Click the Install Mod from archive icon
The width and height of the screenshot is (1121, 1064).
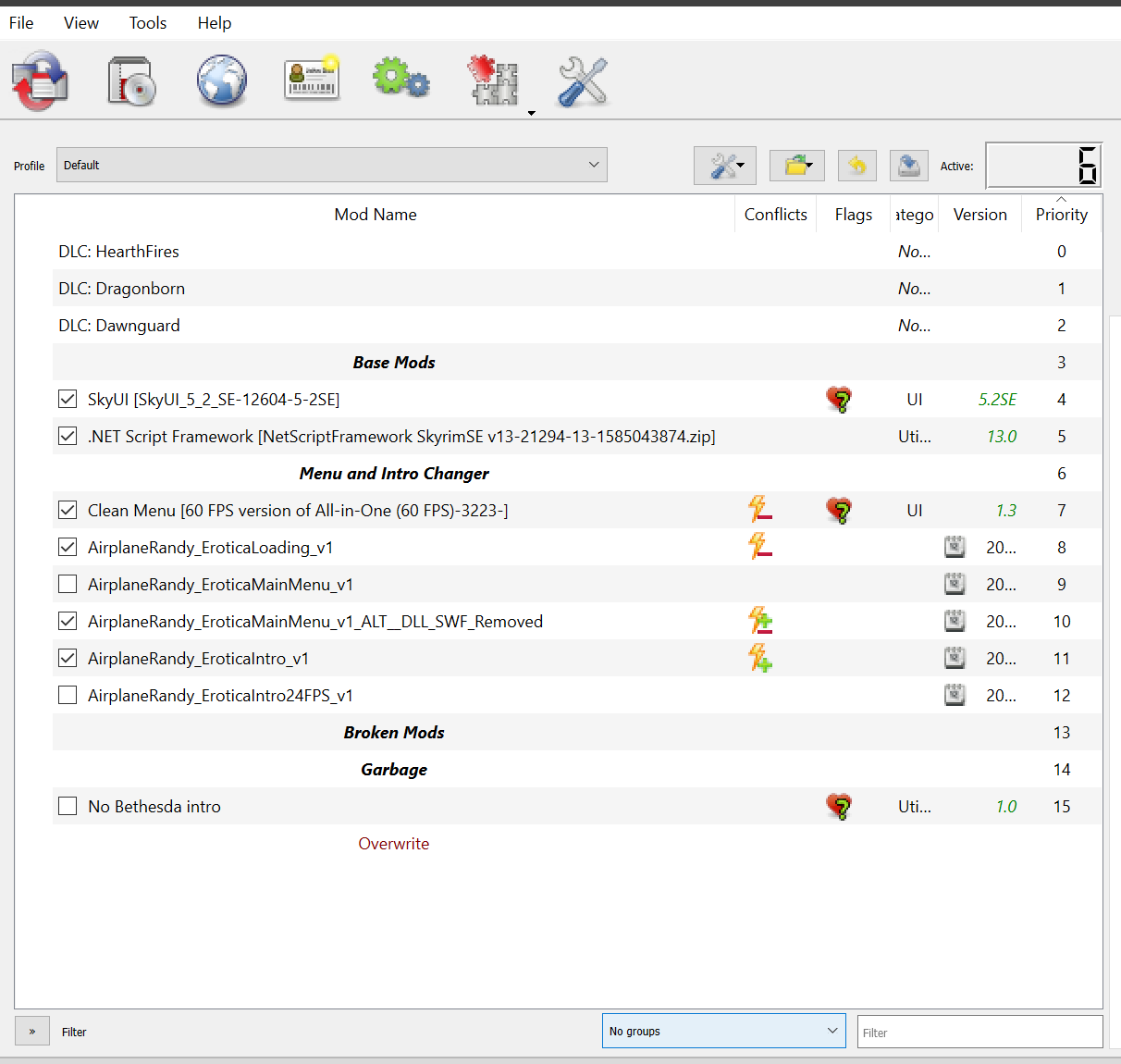(131, 80)
